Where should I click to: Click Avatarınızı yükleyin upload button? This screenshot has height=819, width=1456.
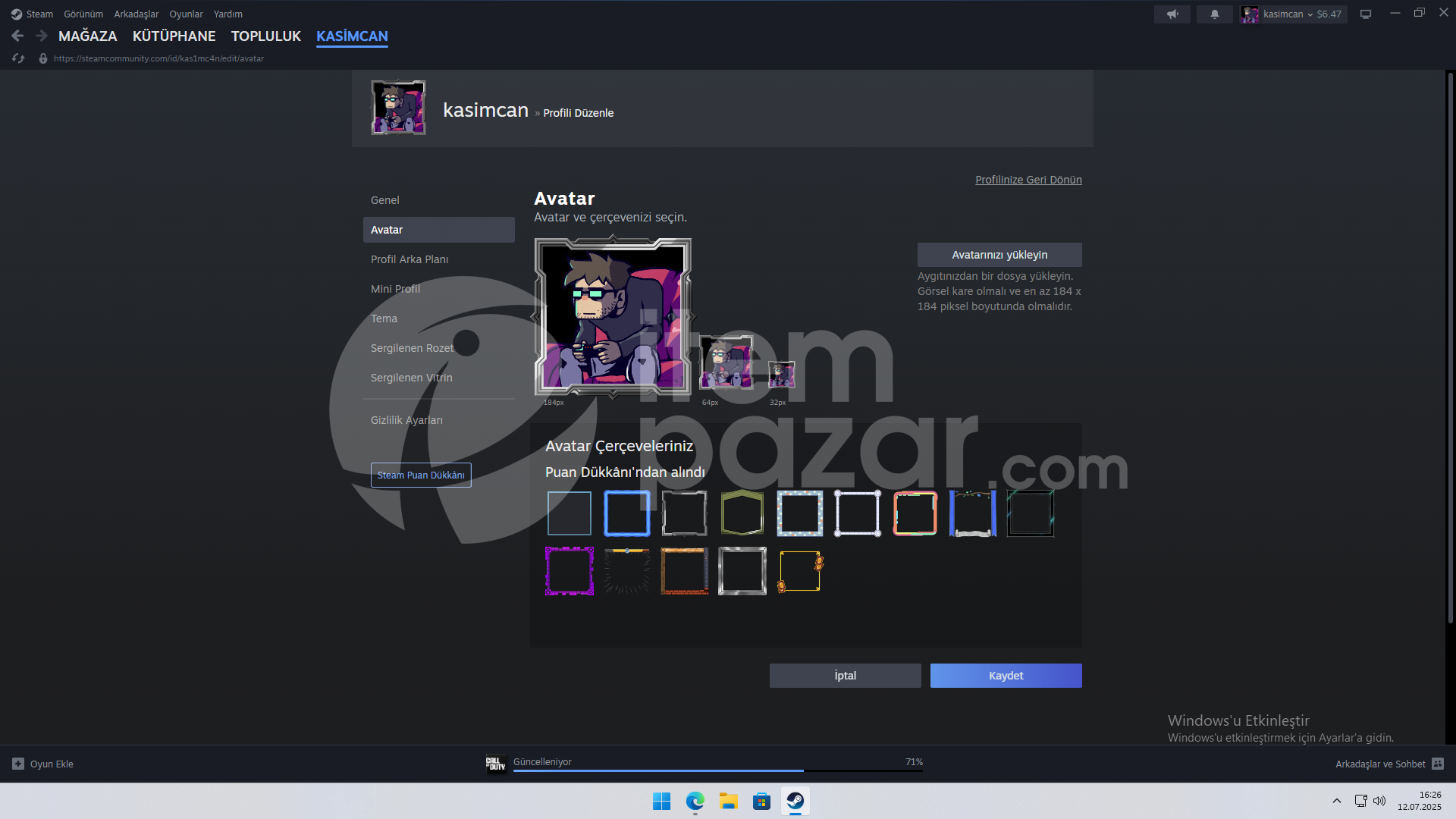click(x=999, y=255)
